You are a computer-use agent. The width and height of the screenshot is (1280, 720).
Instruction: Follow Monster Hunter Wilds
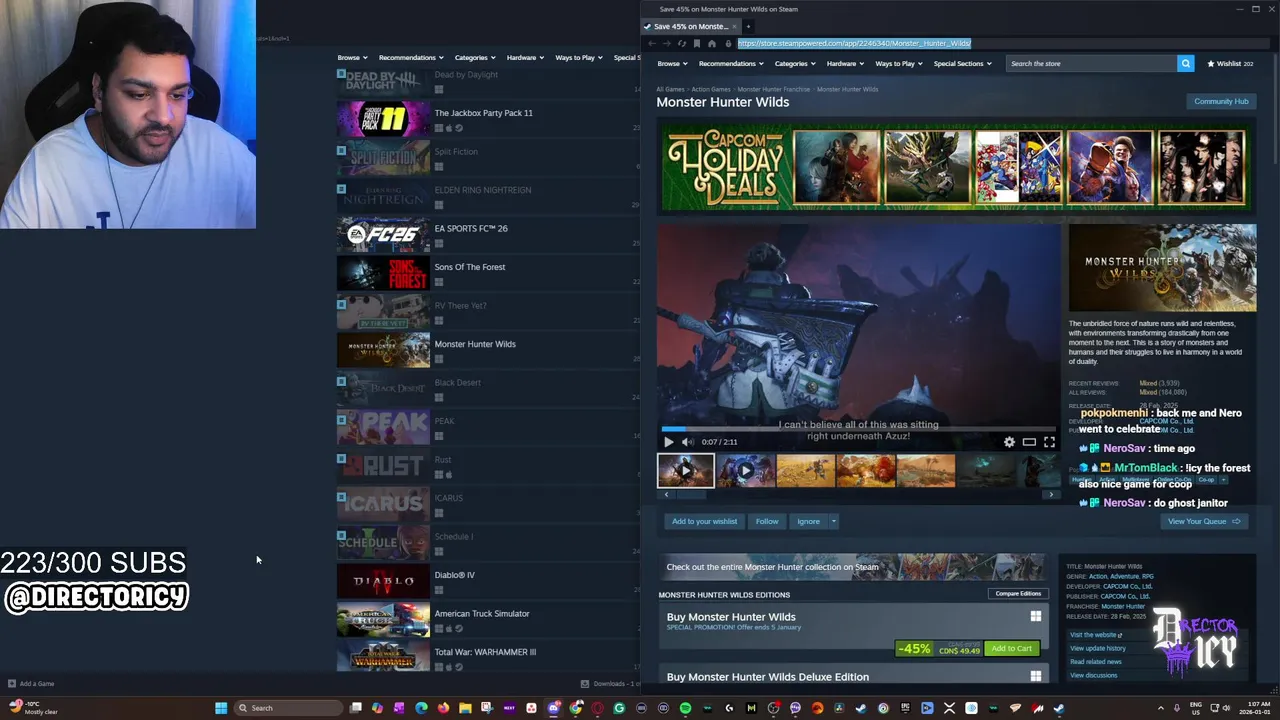(x=767, y=521)
